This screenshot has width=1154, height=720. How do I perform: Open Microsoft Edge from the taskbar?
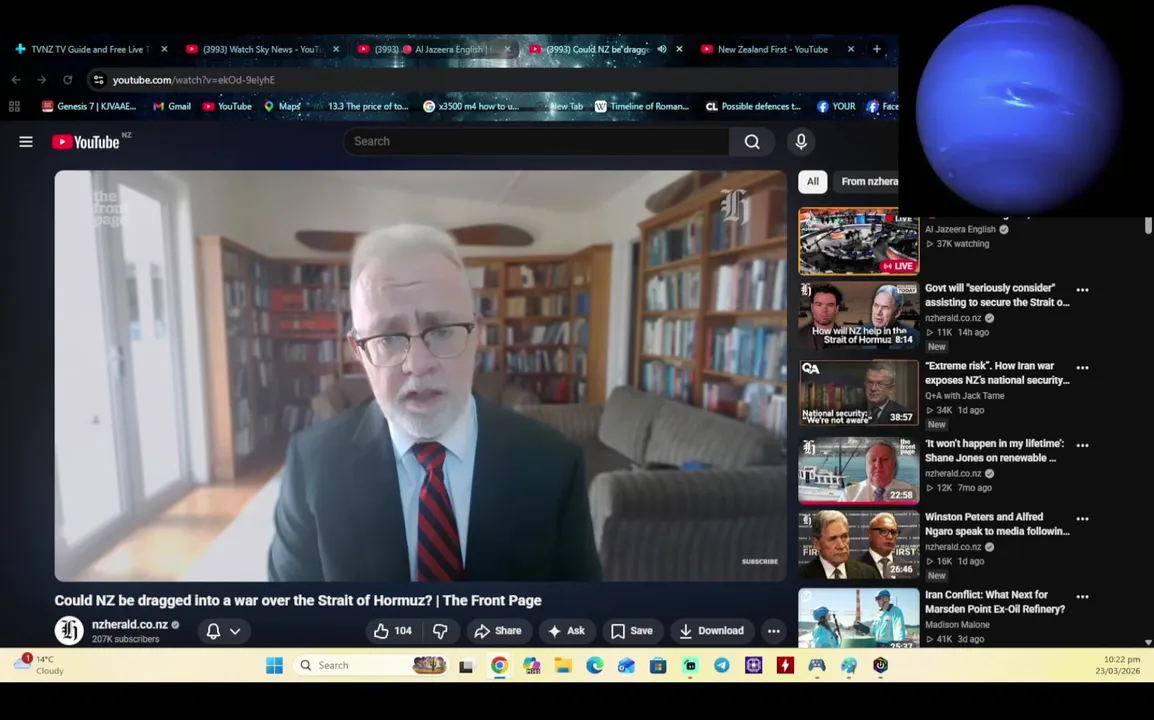point(595,666)
